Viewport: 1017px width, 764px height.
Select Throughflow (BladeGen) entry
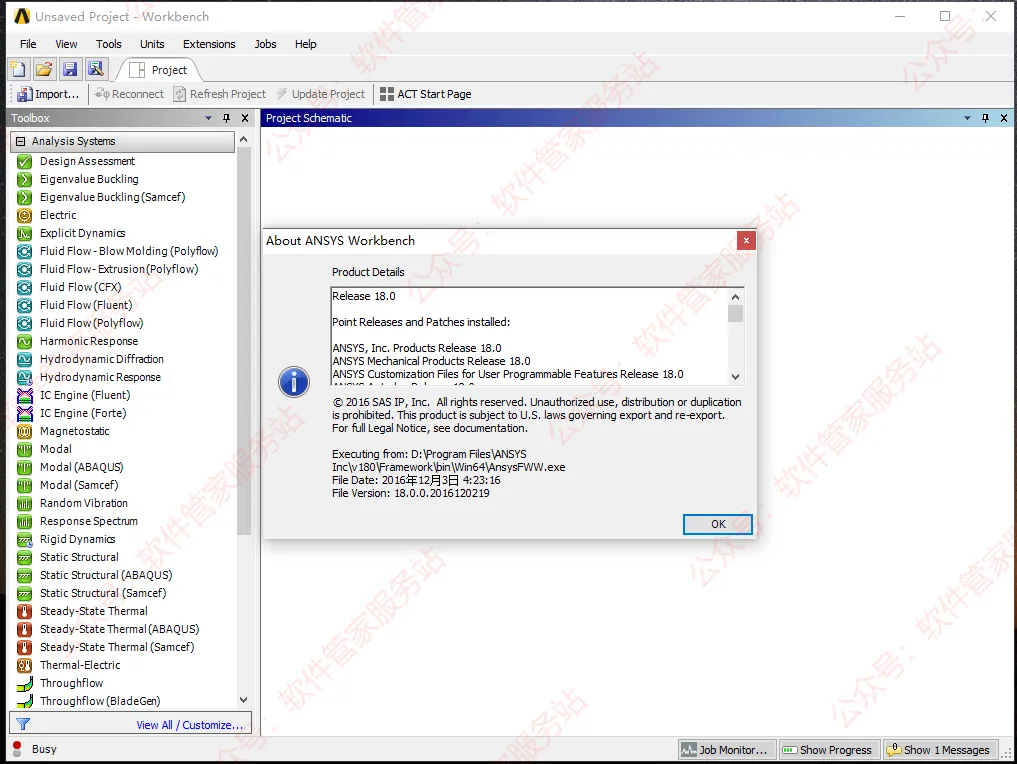click(x=100, y=701)
